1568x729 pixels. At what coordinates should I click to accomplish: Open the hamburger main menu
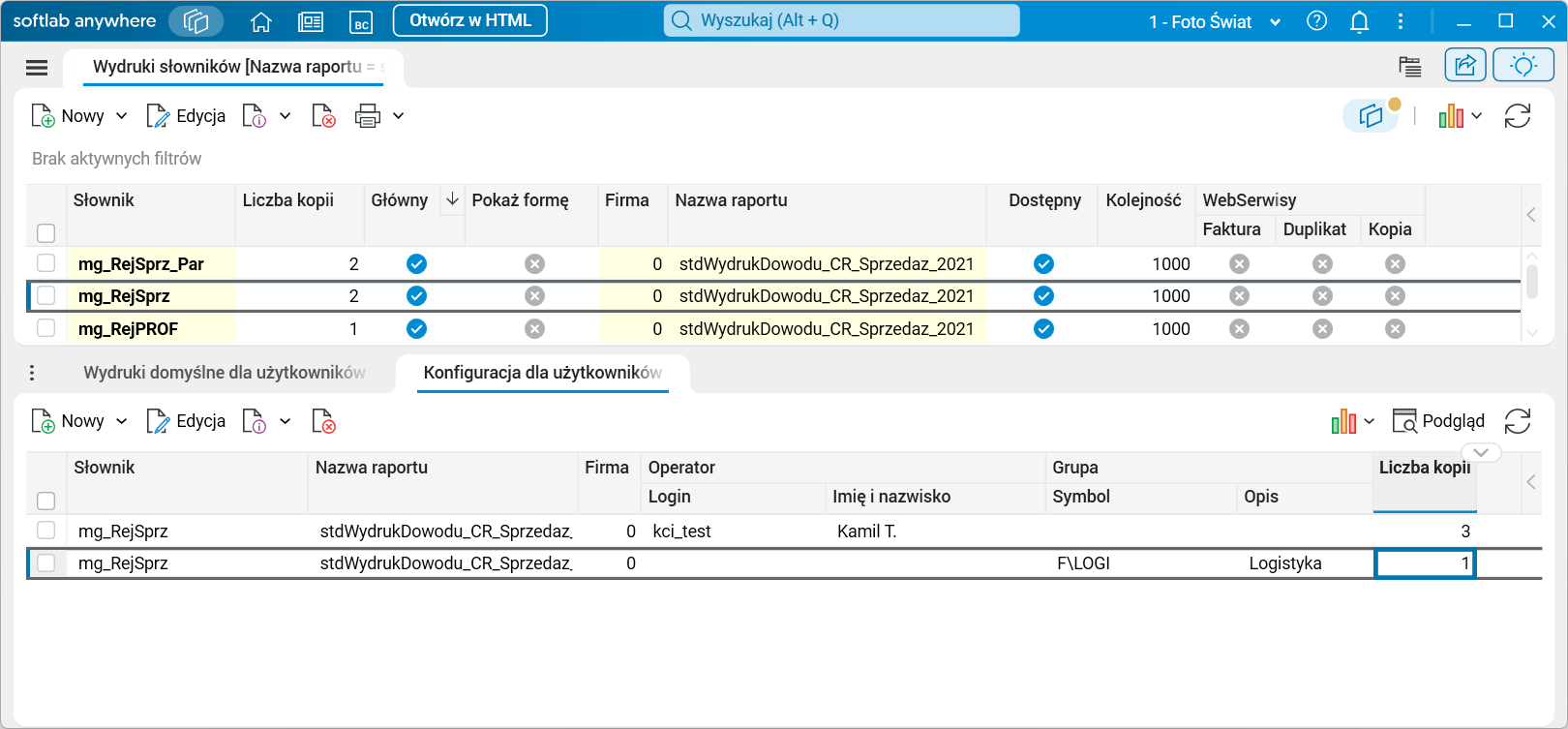[37, 67]
